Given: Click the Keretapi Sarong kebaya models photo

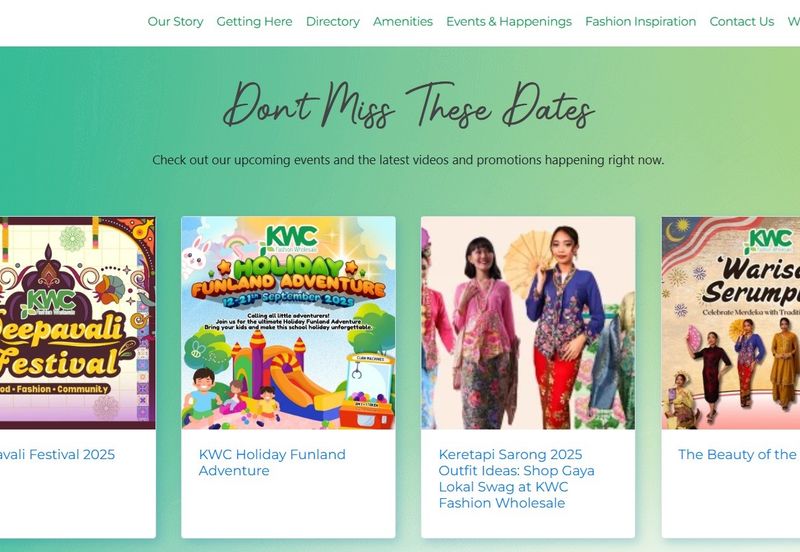Looking at the screenshot, I should (x=528, y=323).
